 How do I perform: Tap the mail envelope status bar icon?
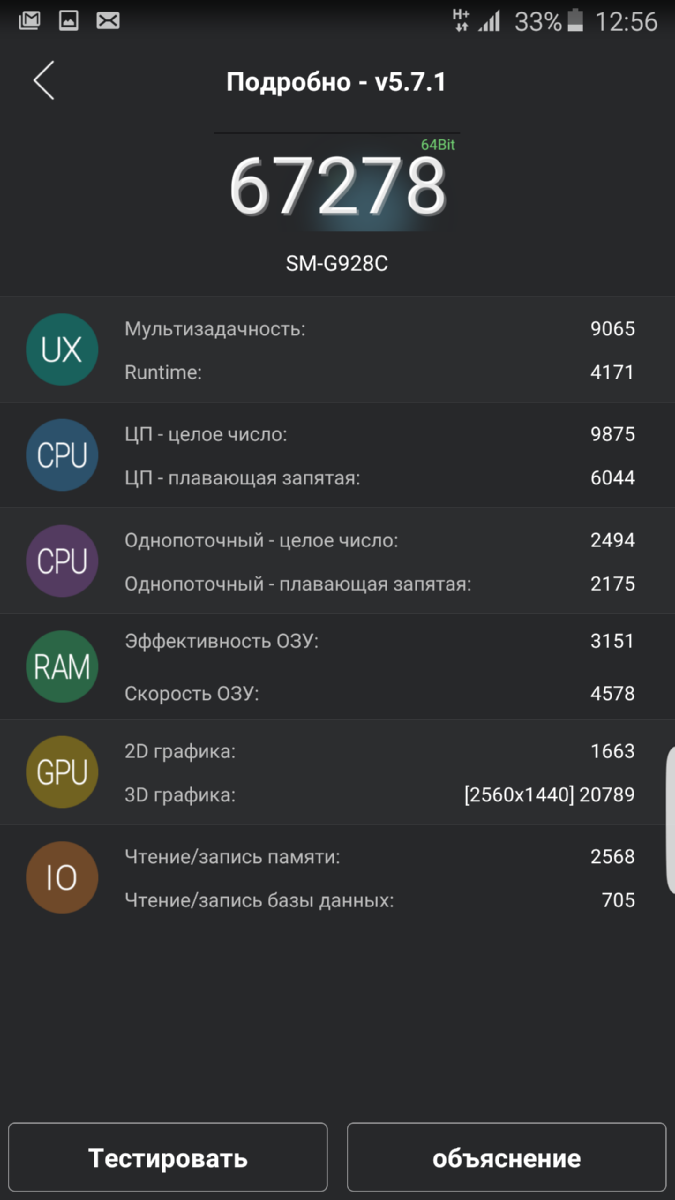108,20
